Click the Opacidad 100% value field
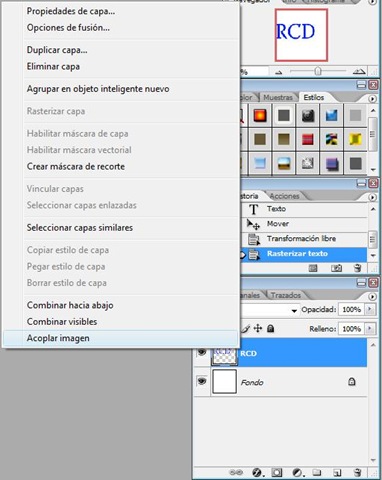This screenshot has width=382, height=480. (351, 309)
